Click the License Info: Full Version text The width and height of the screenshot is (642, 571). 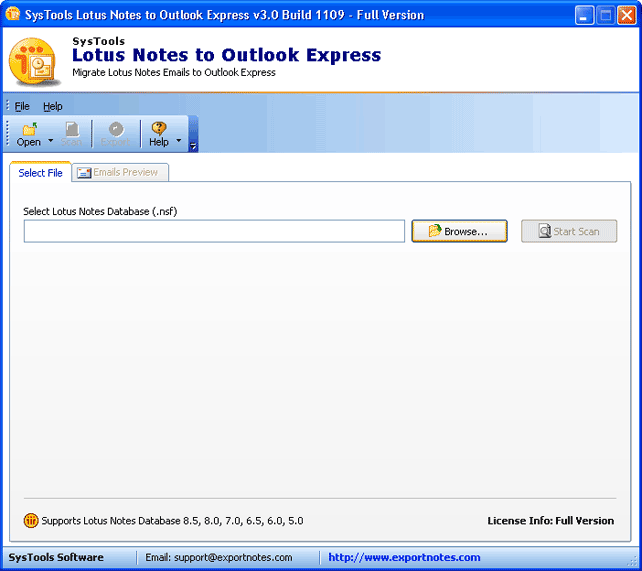pos(550,521)
